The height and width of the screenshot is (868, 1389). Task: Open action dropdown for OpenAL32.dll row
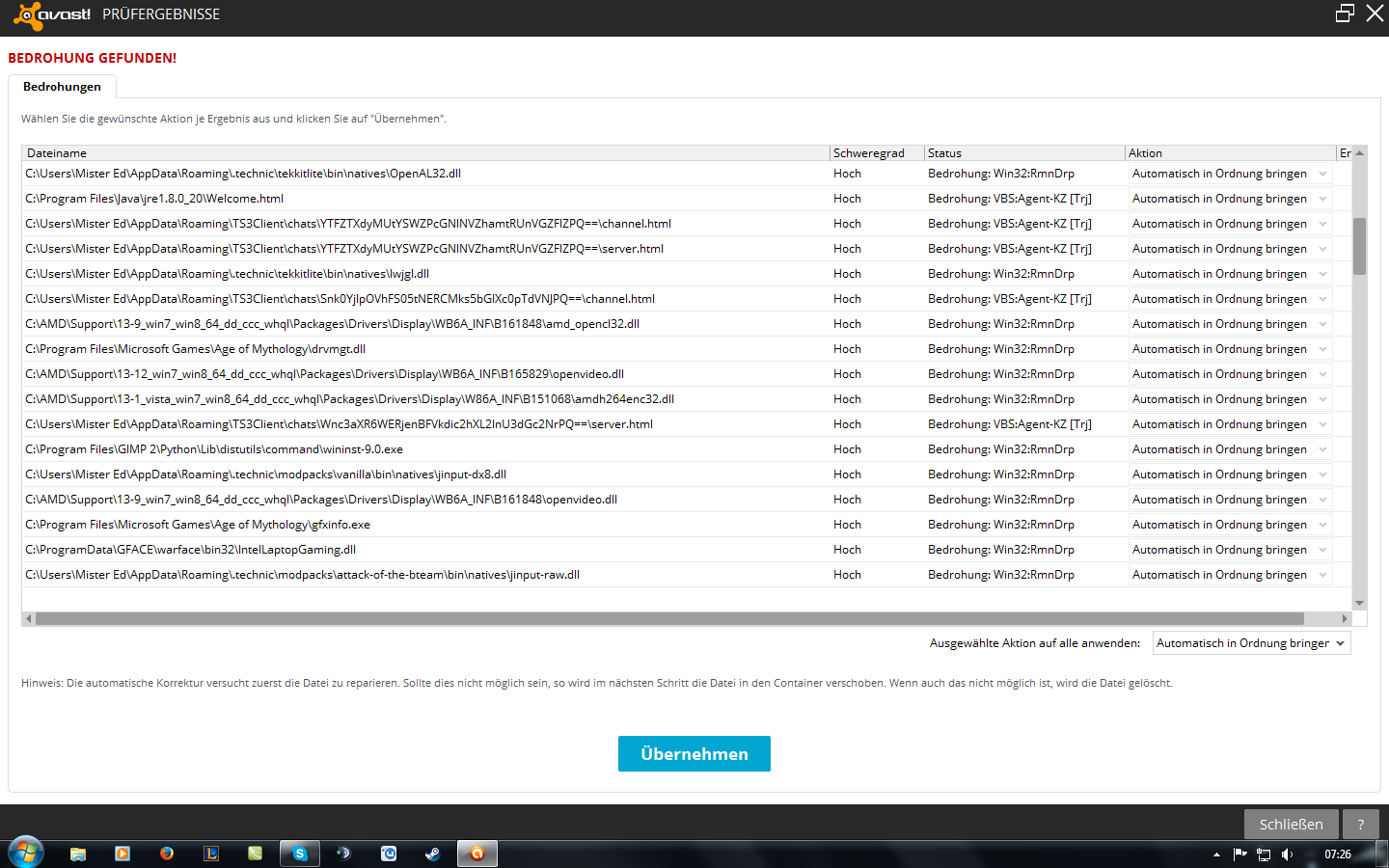coord(1230,174)
